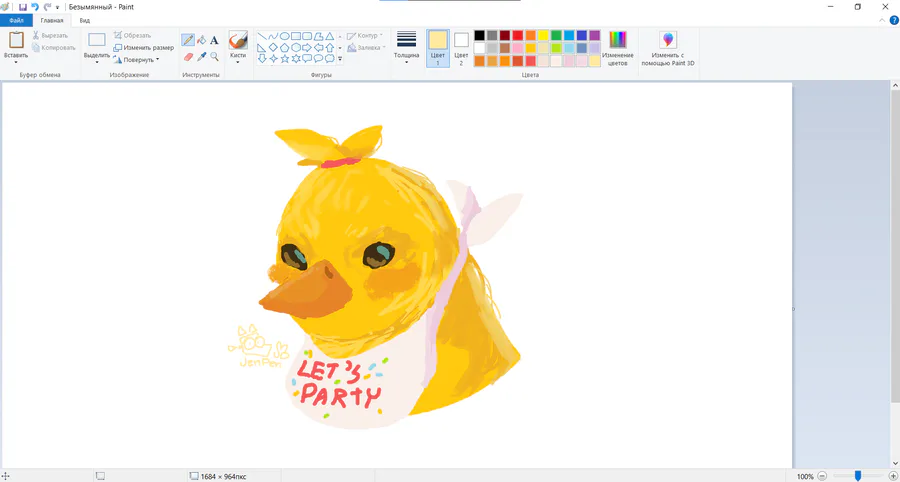Pick the right arrow shape
900x482 pixels.
point(307,47)
